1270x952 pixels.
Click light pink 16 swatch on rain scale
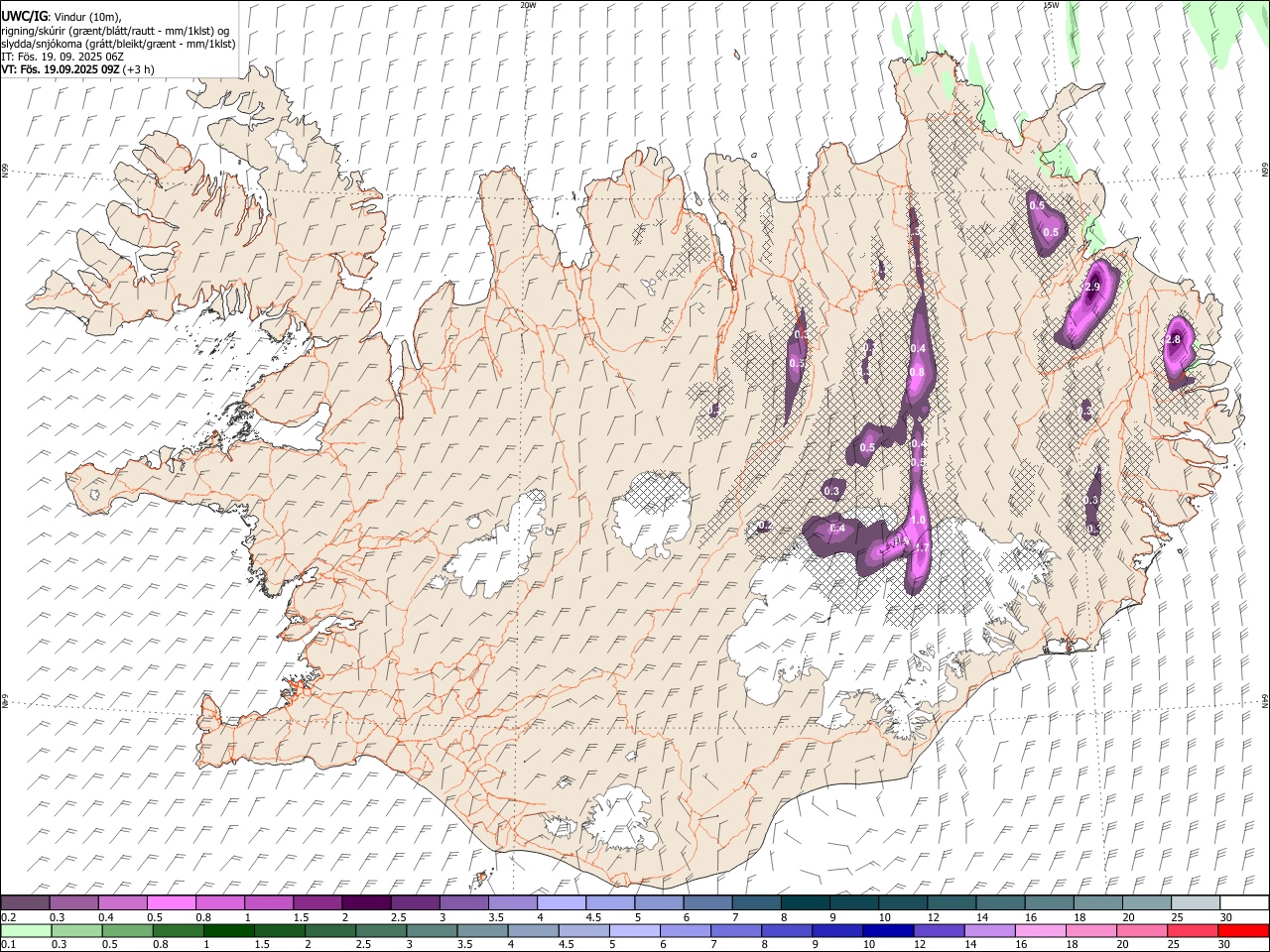click(x=1039, y=930)
